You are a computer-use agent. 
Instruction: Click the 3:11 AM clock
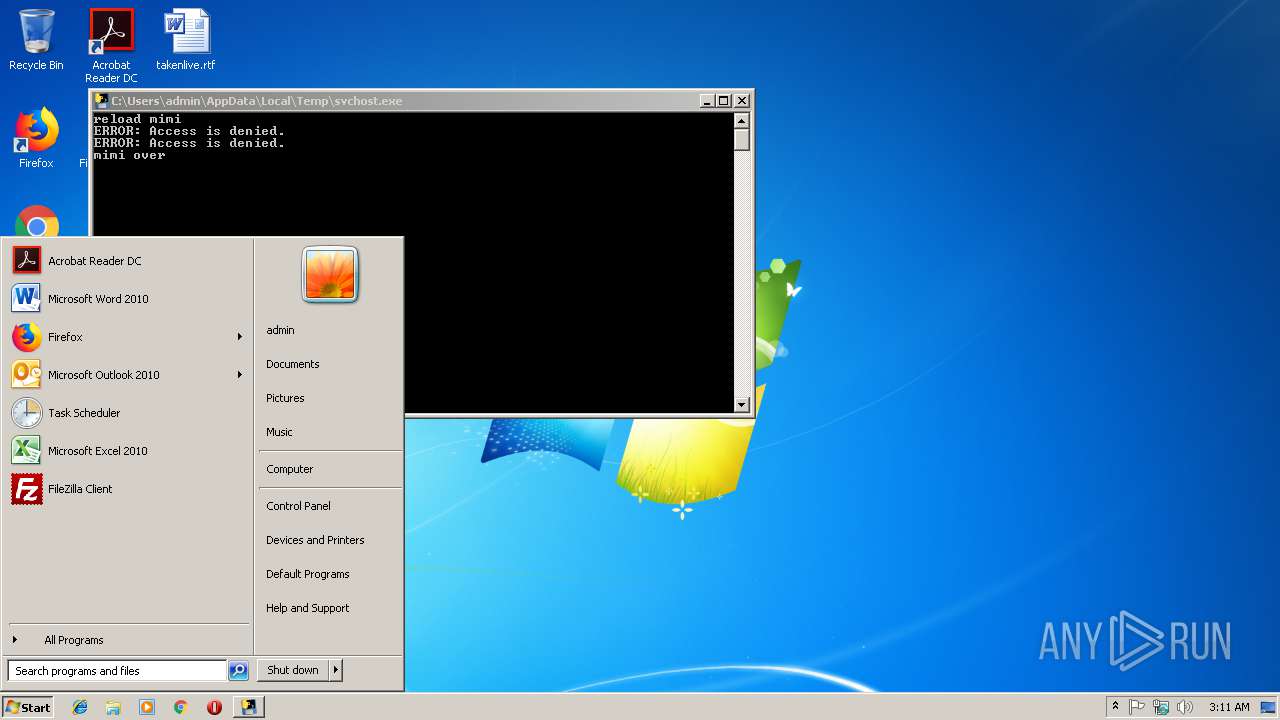[1229, 707]
